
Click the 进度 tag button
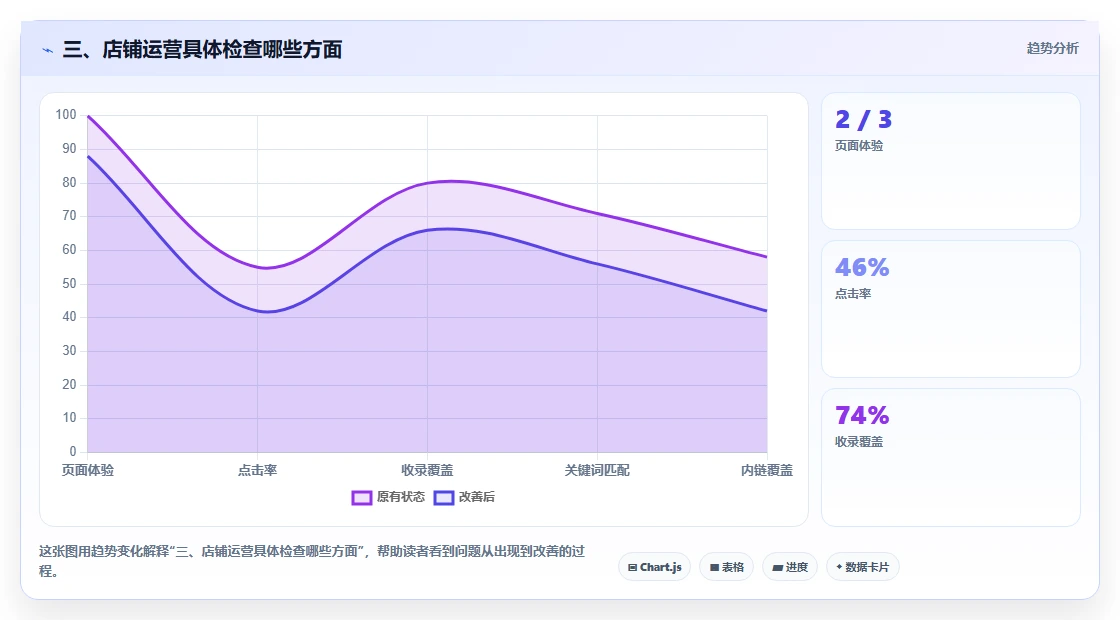(x=790, y=567)
